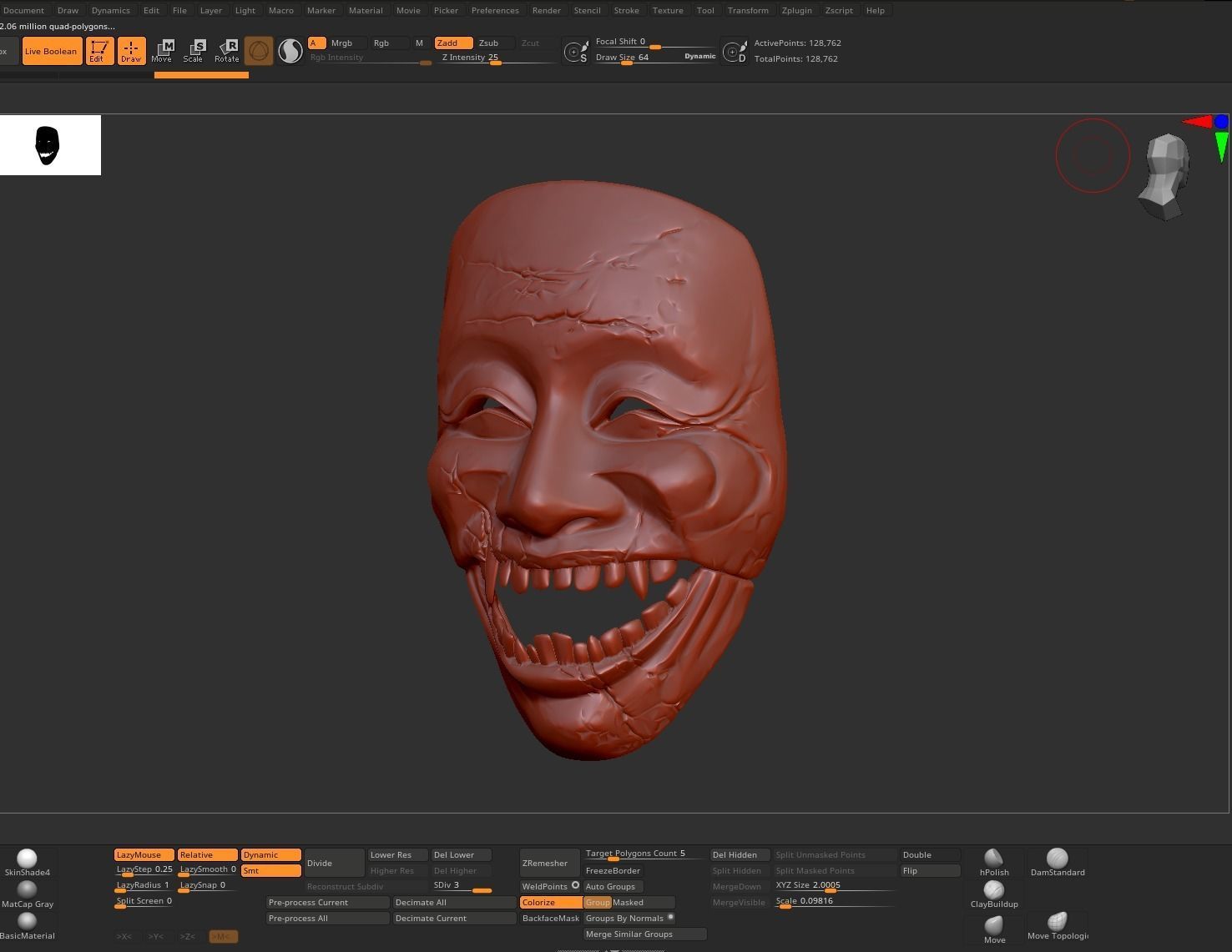Click the >M< mirror symmetry button
This screenshot has height=952, width=1232.
pyautogui.click(x=223, y=936)
